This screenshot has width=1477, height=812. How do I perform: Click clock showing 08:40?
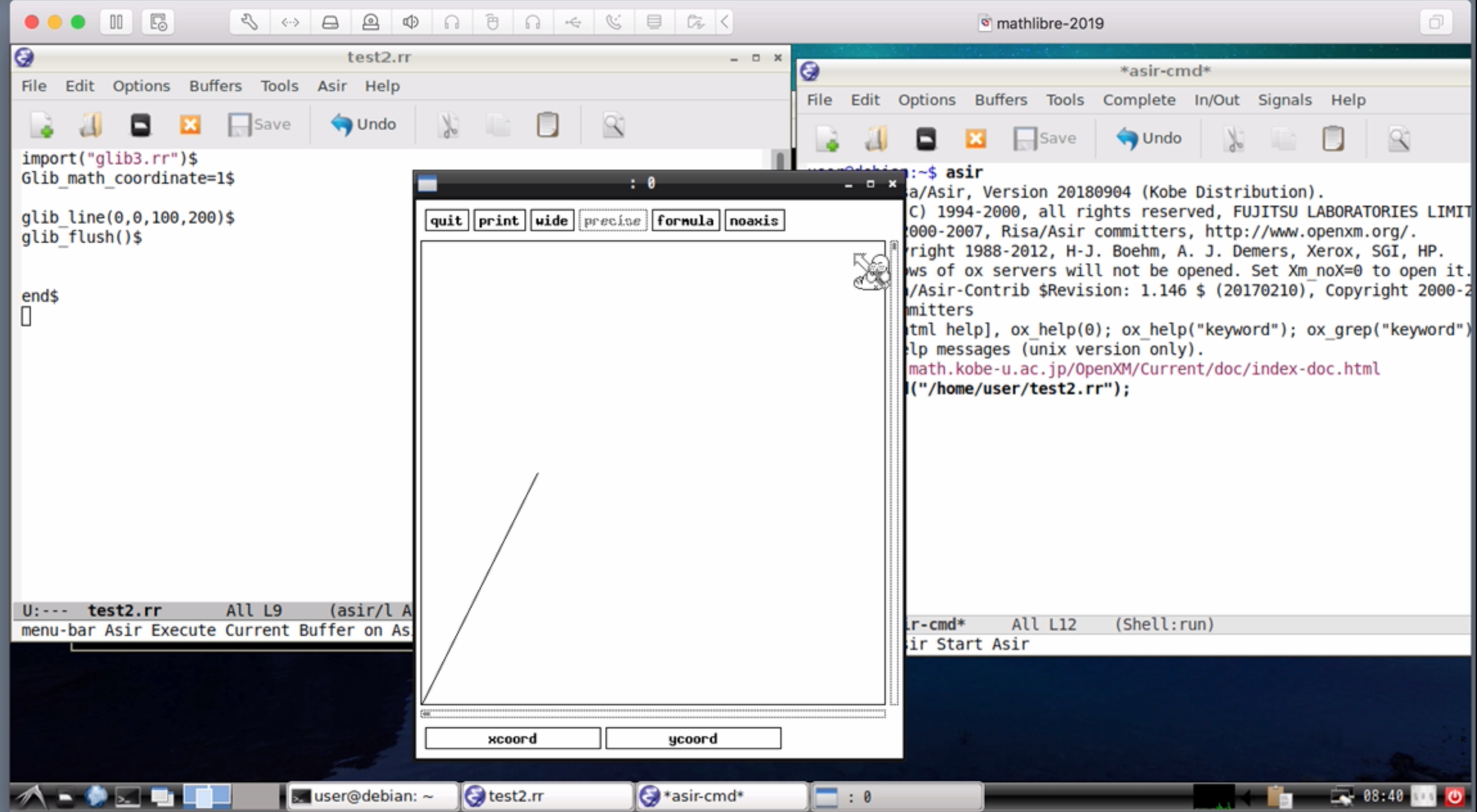[1383, 797]
